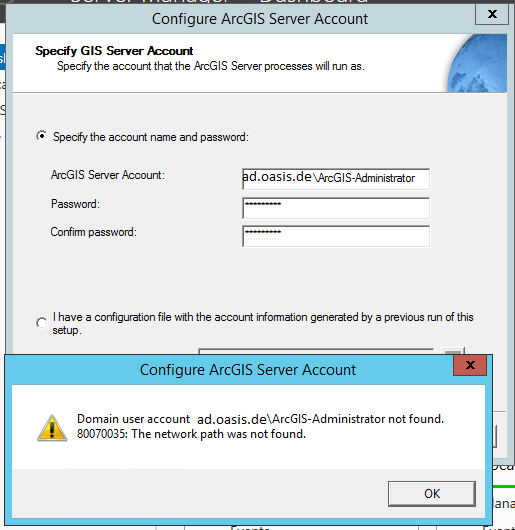Image resolution: width=515 pixels, height=530 pixels.
Task: Click the configuration file path box
Action: click(316, 351)
